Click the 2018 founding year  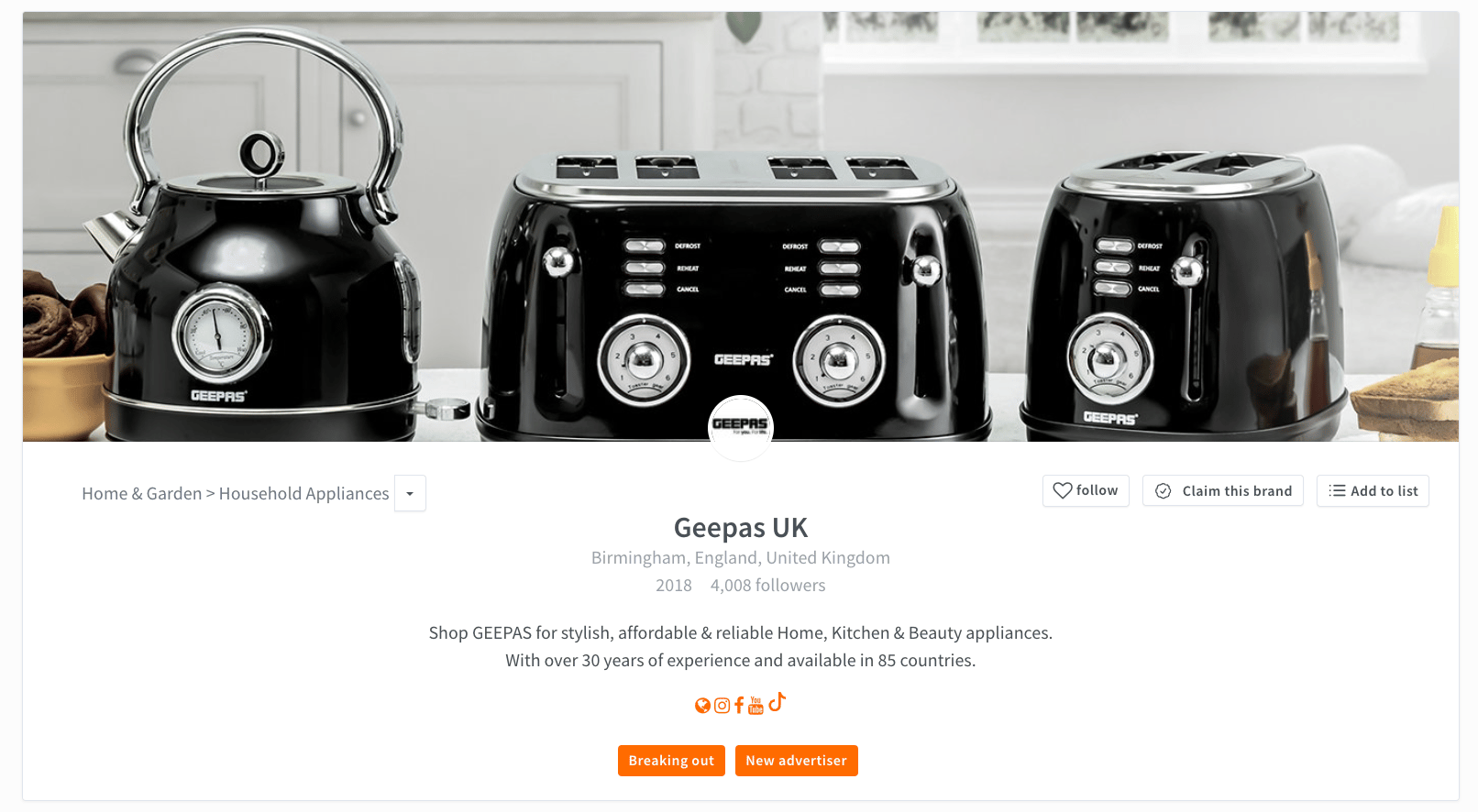(x=674, y=586)
